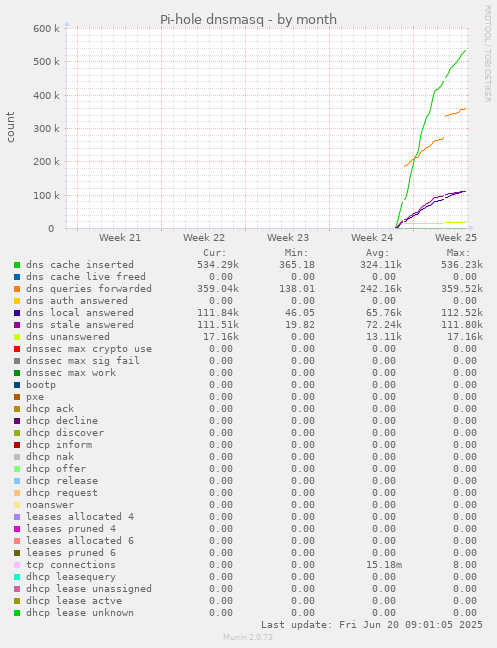Click the orange 'dns queries forwarded' swatch
This screenshot has height=648, width=497.
coord(17,289)
